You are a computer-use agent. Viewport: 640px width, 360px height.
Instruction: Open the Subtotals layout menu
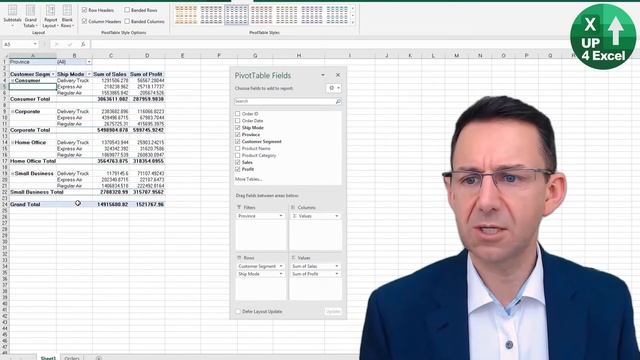coord(12,16)
